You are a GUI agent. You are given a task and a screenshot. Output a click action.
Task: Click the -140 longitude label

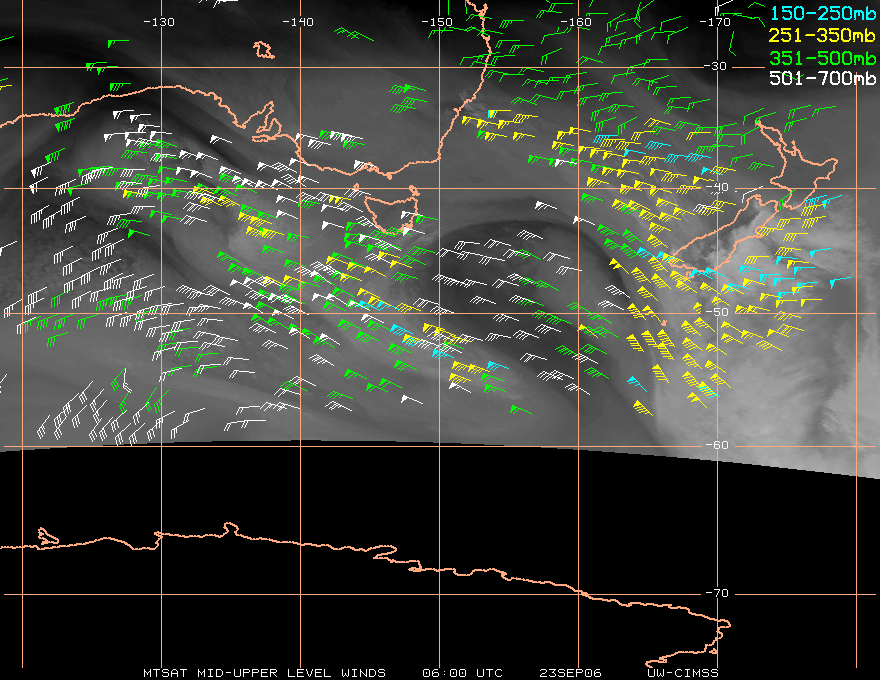point(298,22)
